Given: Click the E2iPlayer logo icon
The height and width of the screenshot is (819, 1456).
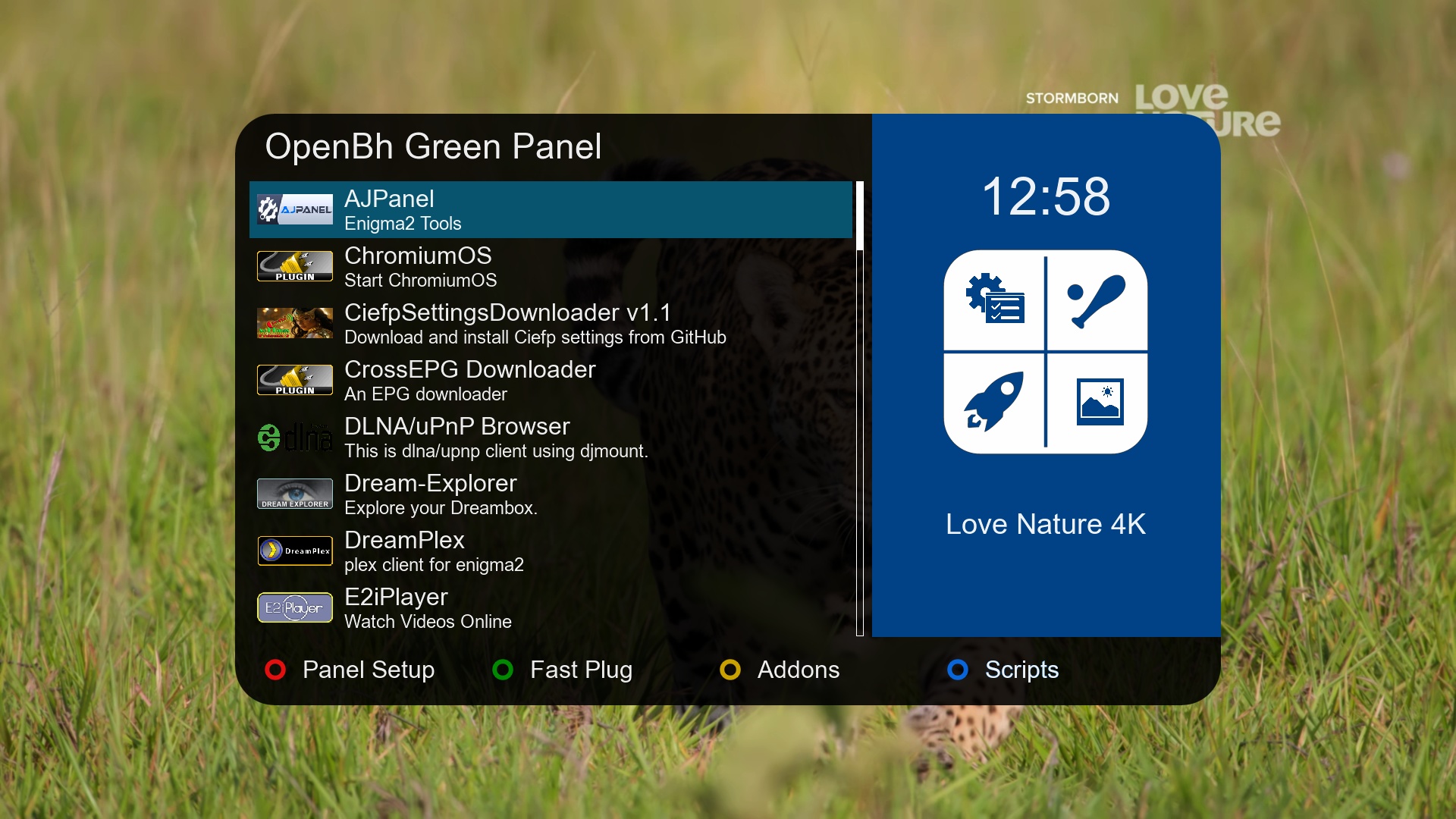Looking at the screenshot, I should [295, 607].
